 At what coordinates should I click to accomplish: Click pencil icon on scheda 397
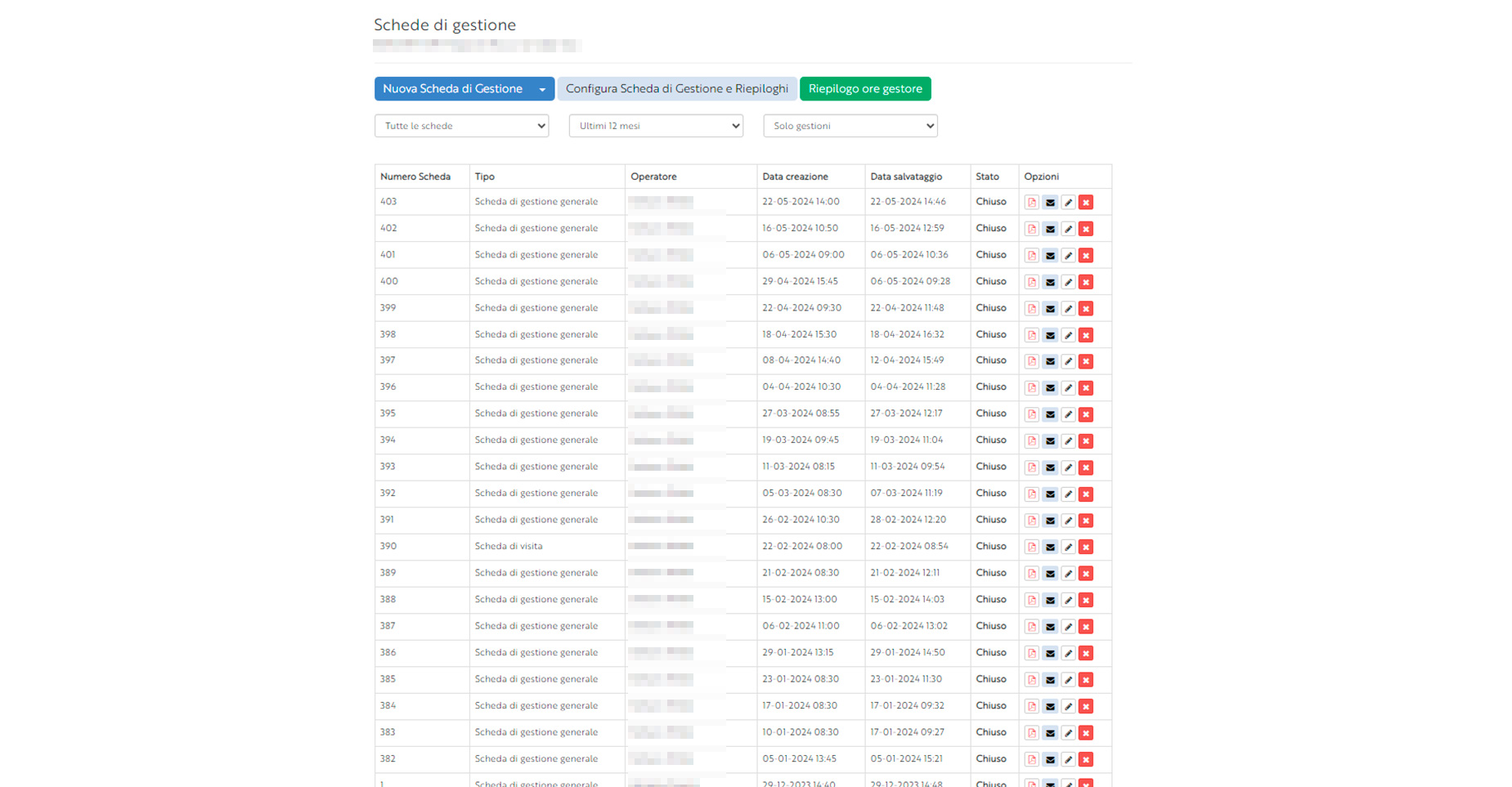coord(1068,361)
